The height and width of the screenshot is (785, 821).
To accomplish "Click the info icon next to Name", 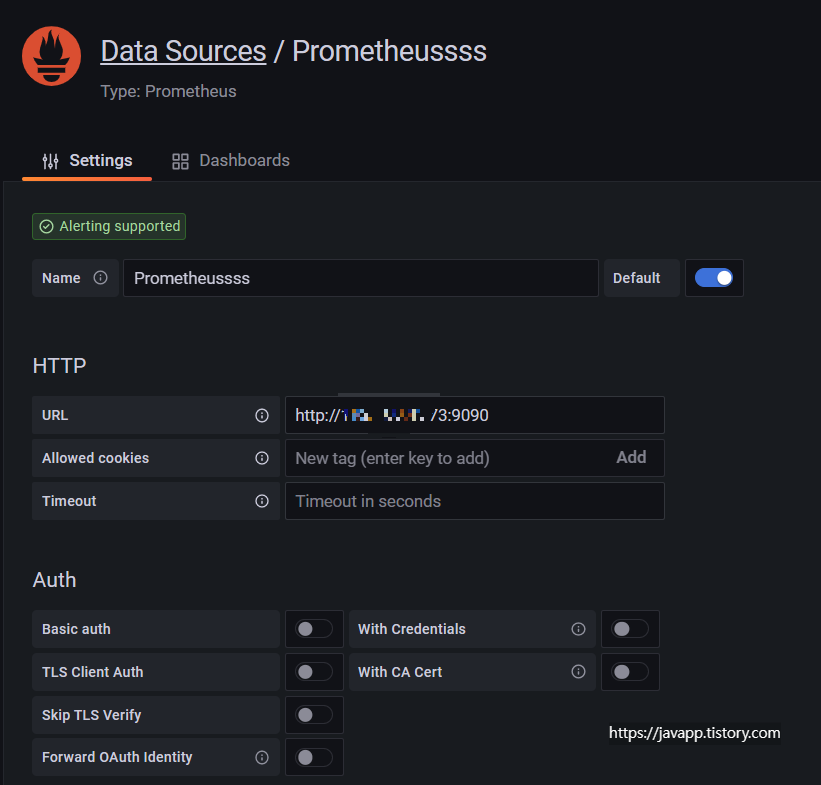I will pos(100,278).
